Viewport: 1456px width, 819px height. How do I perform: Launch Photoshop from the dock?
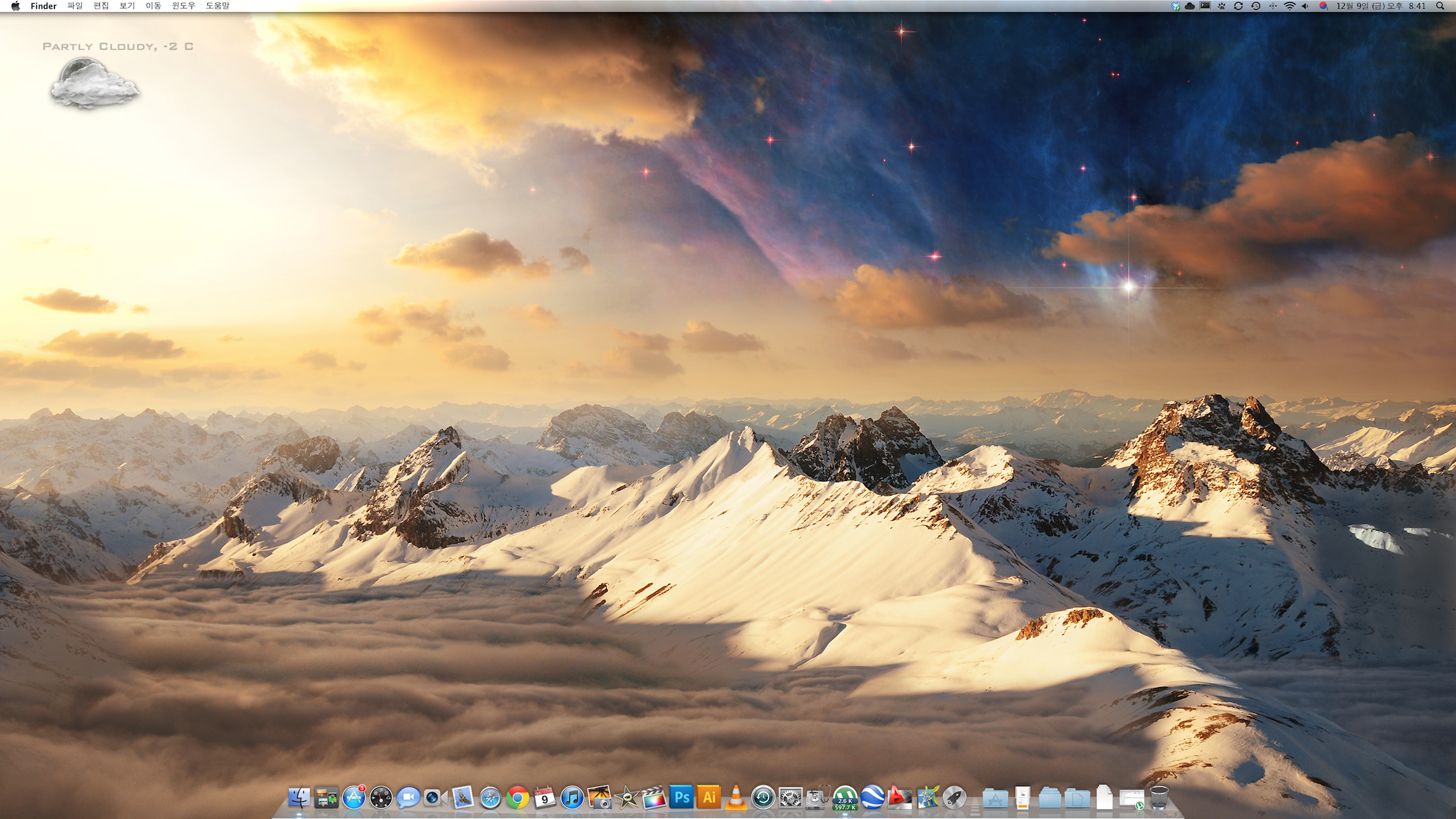click(682, 798)
